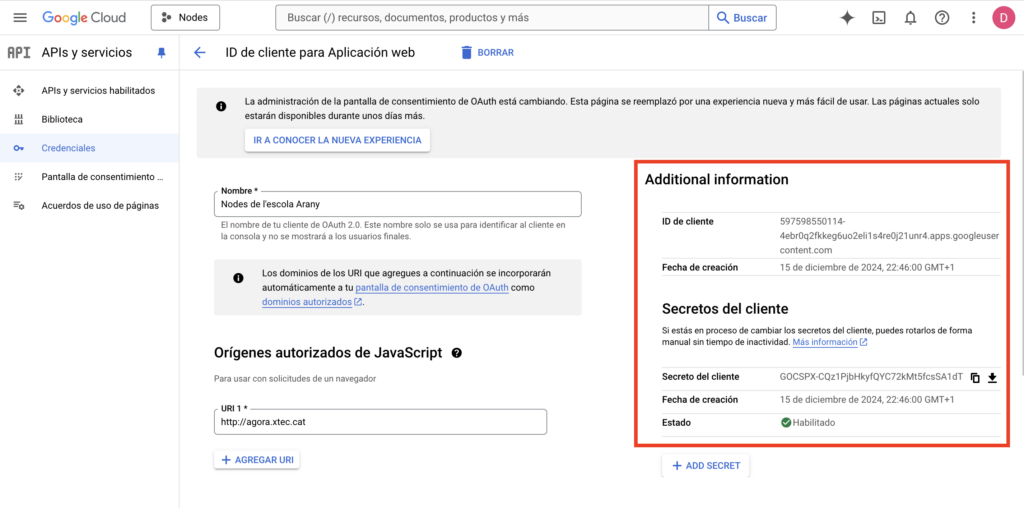
Task: Open APIs y servicios habilitados
Action: pyautogui.click(x=98, y=91)
